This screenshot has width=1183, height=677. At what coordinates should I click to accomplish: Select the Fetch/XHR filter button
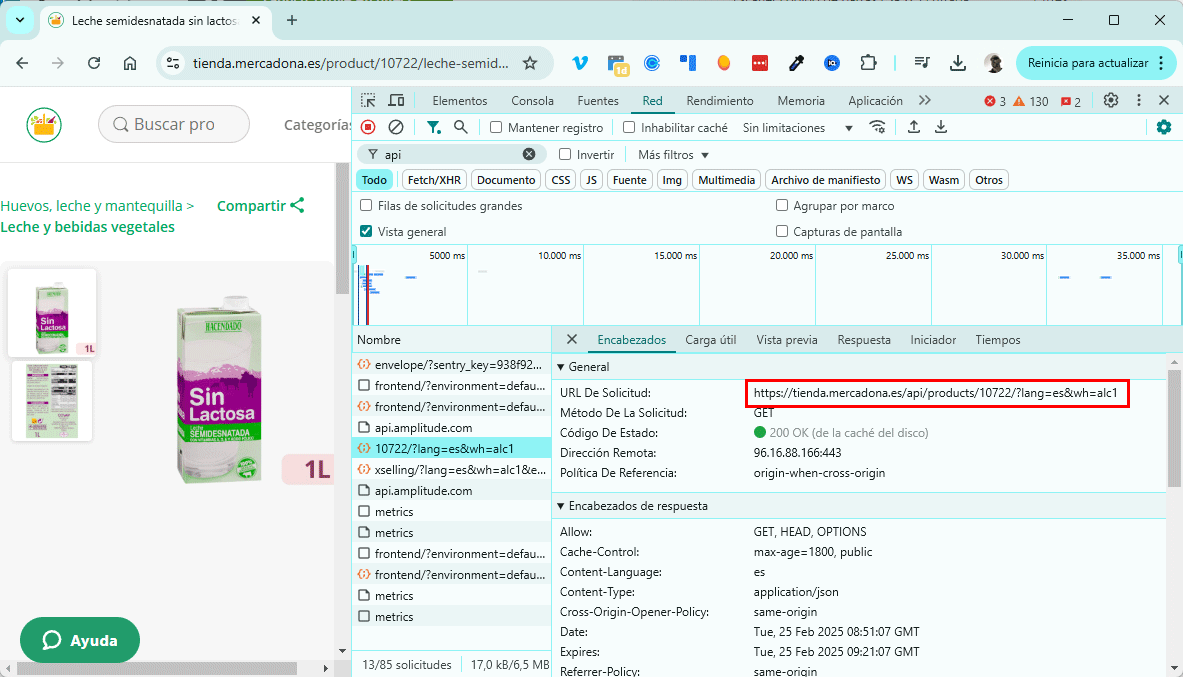pos(434,180)
